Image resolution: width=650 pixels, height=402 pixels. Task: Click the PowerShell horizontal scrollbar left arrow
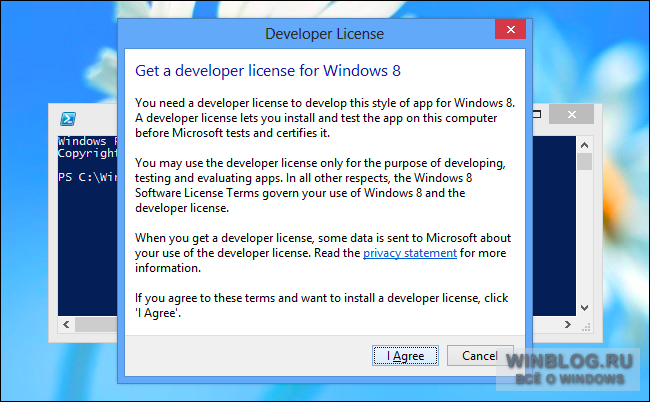click(66, 325)
